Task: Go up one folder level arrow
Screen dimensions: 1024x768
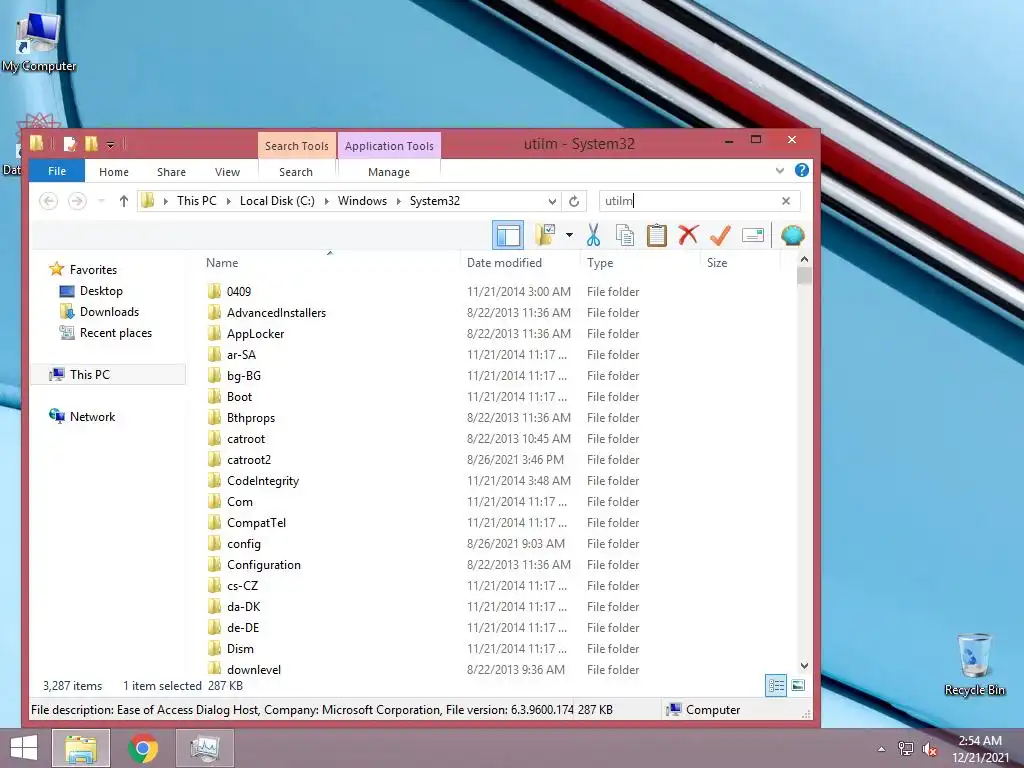Action: pyautogui.click(x=123, y=201)
